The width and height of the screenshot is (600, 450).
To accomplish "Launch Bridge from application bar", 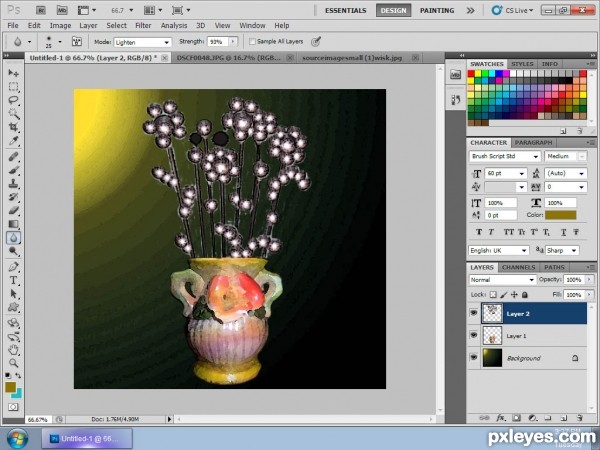I will [41, 10].
